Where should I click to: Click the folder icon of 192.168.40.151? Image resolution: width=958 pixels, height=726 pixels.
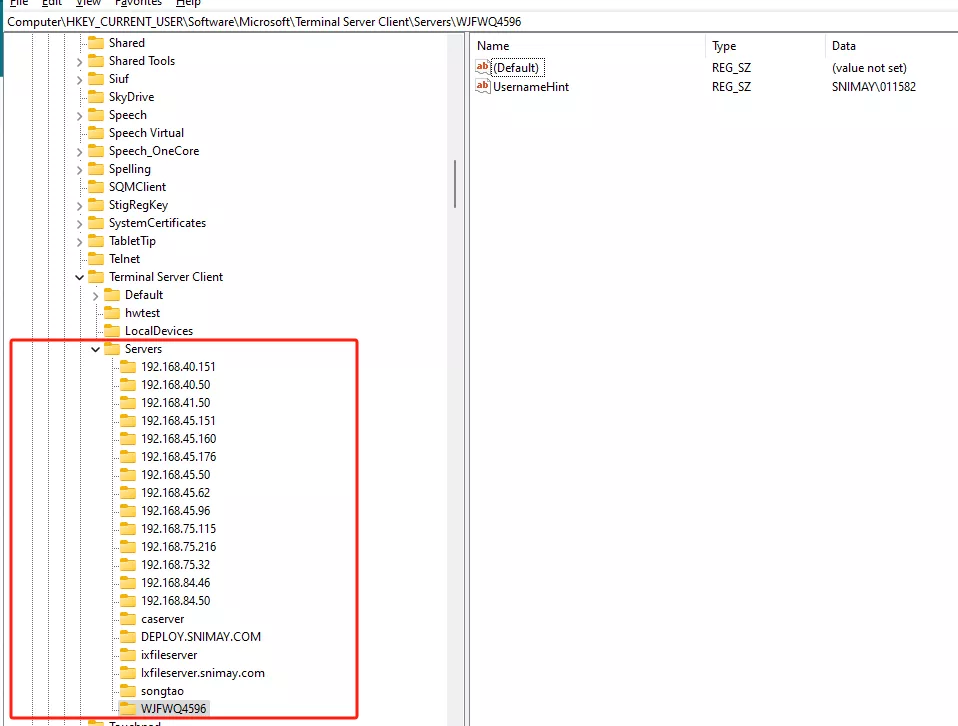click(x=128, y=367)
